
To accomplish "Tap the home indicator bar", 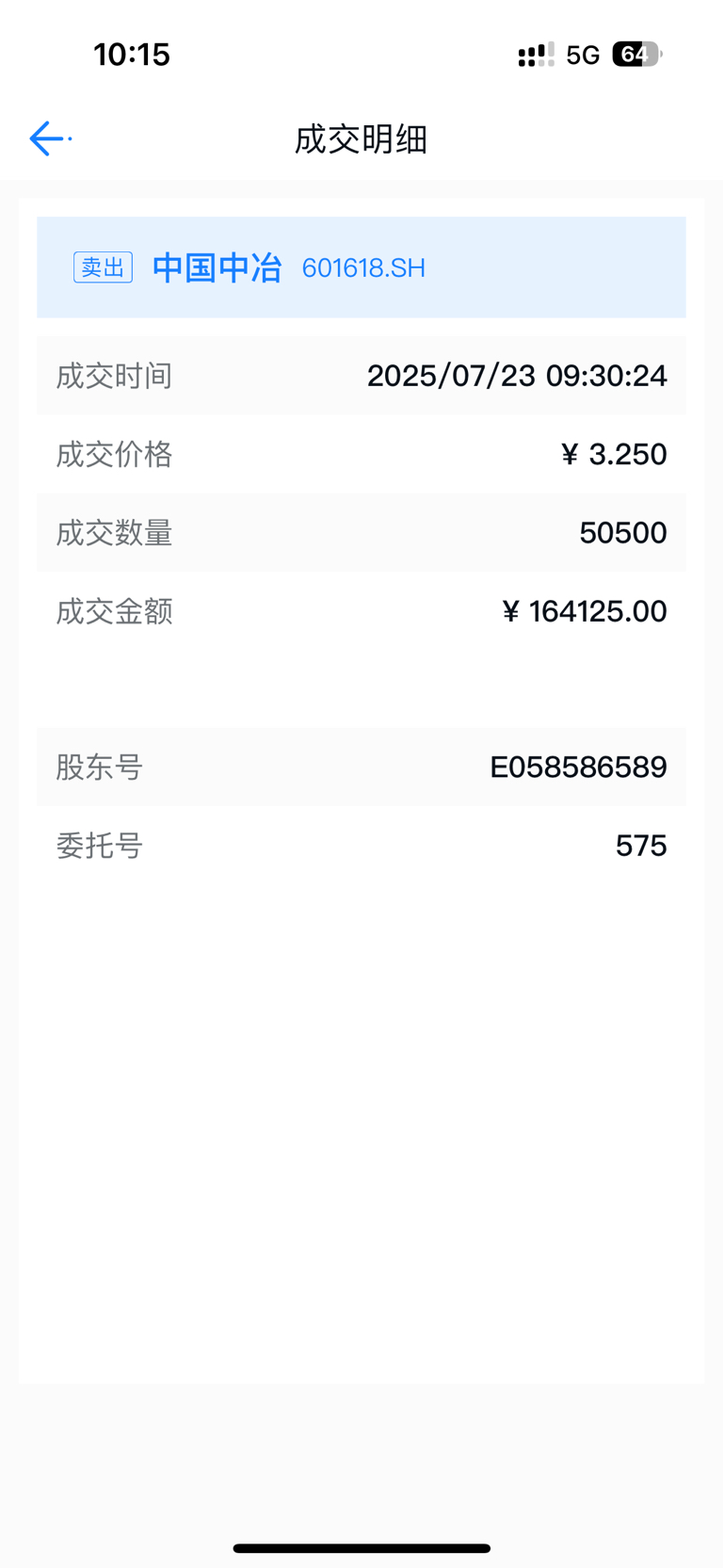I will (x=362, y=1548).
